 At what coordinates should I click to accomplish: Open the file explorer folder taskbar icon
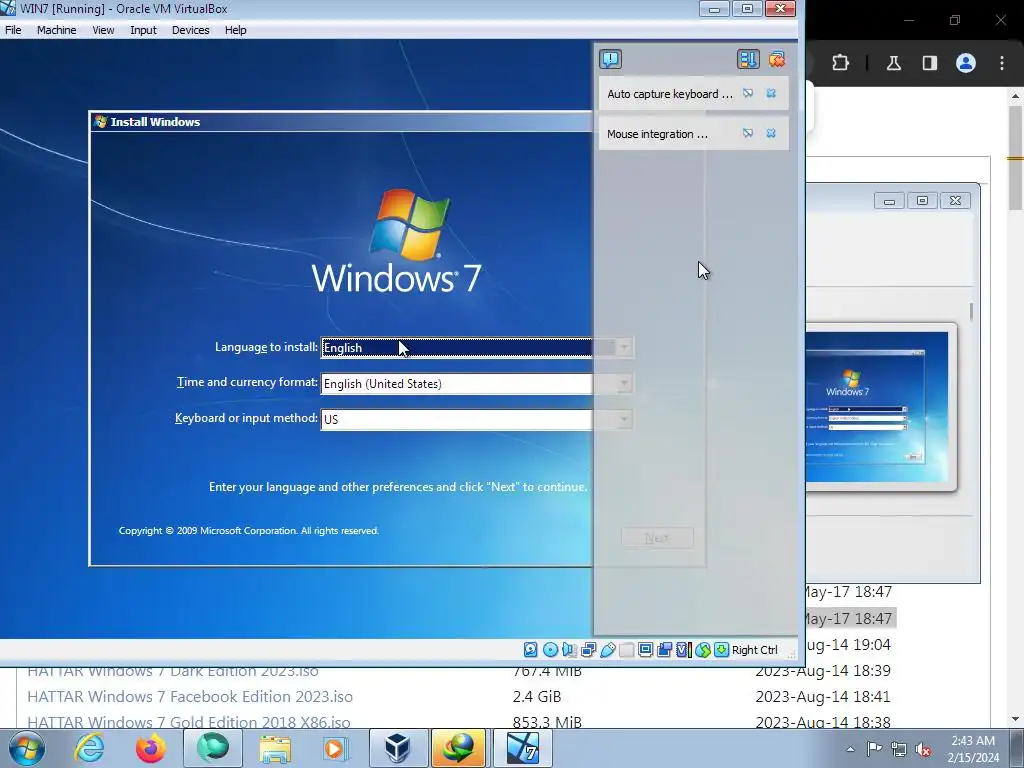[275, 748]
